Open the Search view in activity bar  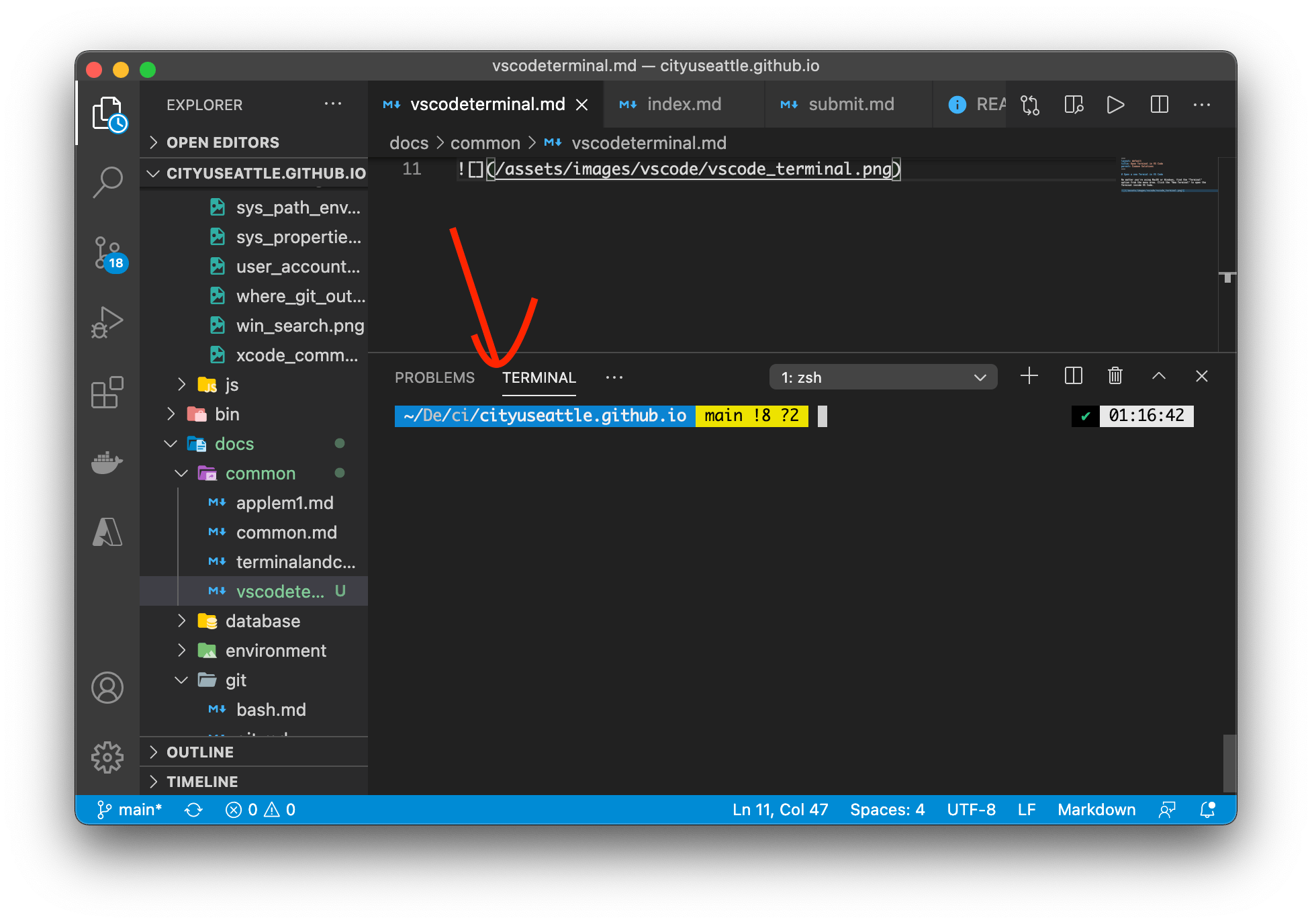pyautogui.click(x=107, y=181)
